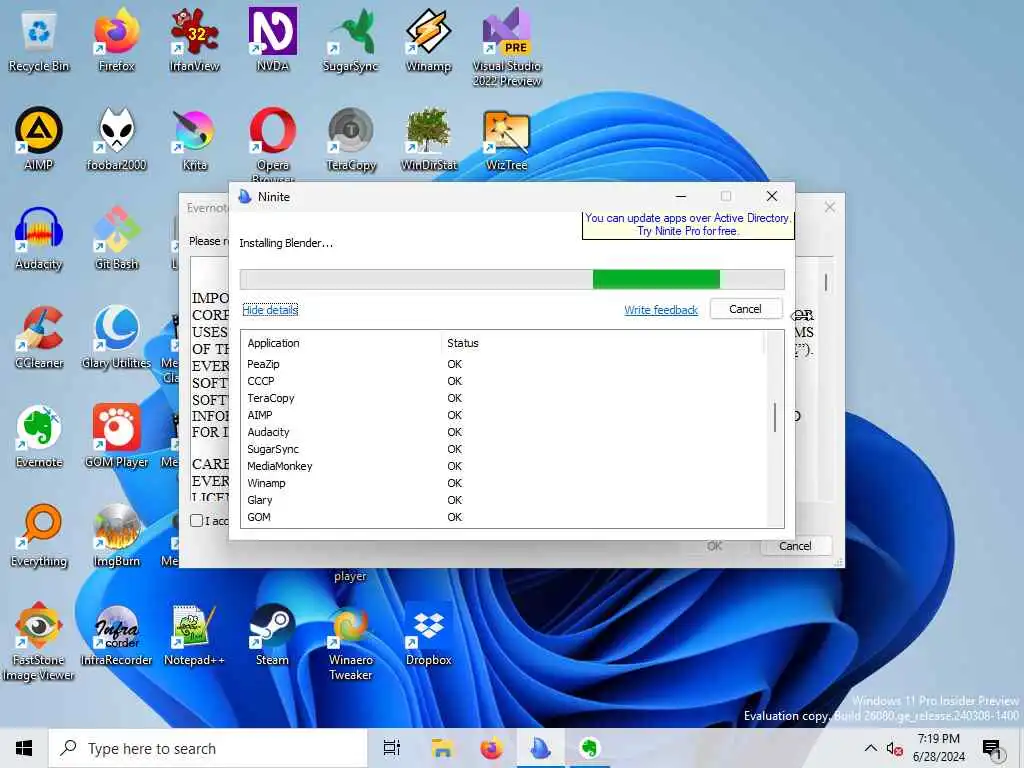Open the muted volume tray icon
This screenshot has height=768, width=1024.
point(895,748)
